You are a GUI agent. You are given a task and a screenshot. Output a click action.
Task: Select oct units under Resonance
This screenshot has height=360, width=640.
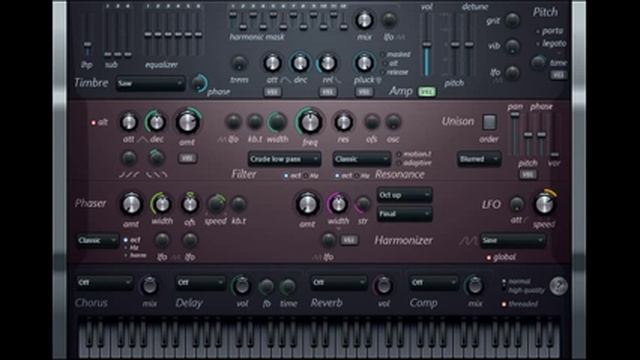point(343,176)
